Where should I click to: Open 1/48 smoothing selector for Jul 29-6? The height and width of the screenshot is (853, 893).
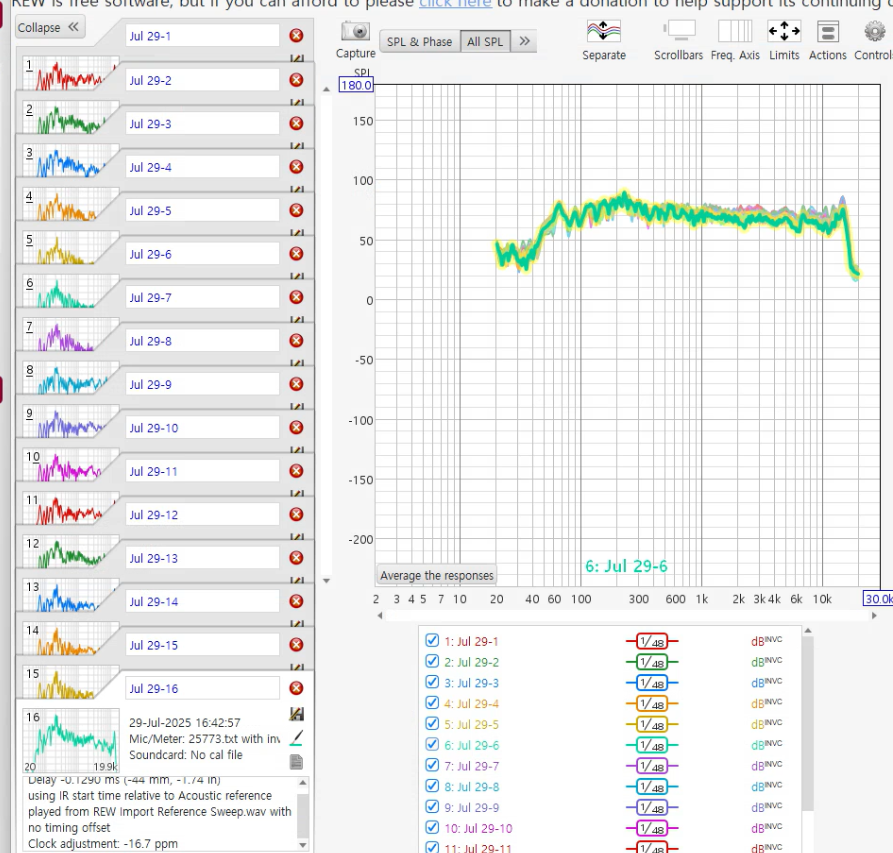coord(652,745)
